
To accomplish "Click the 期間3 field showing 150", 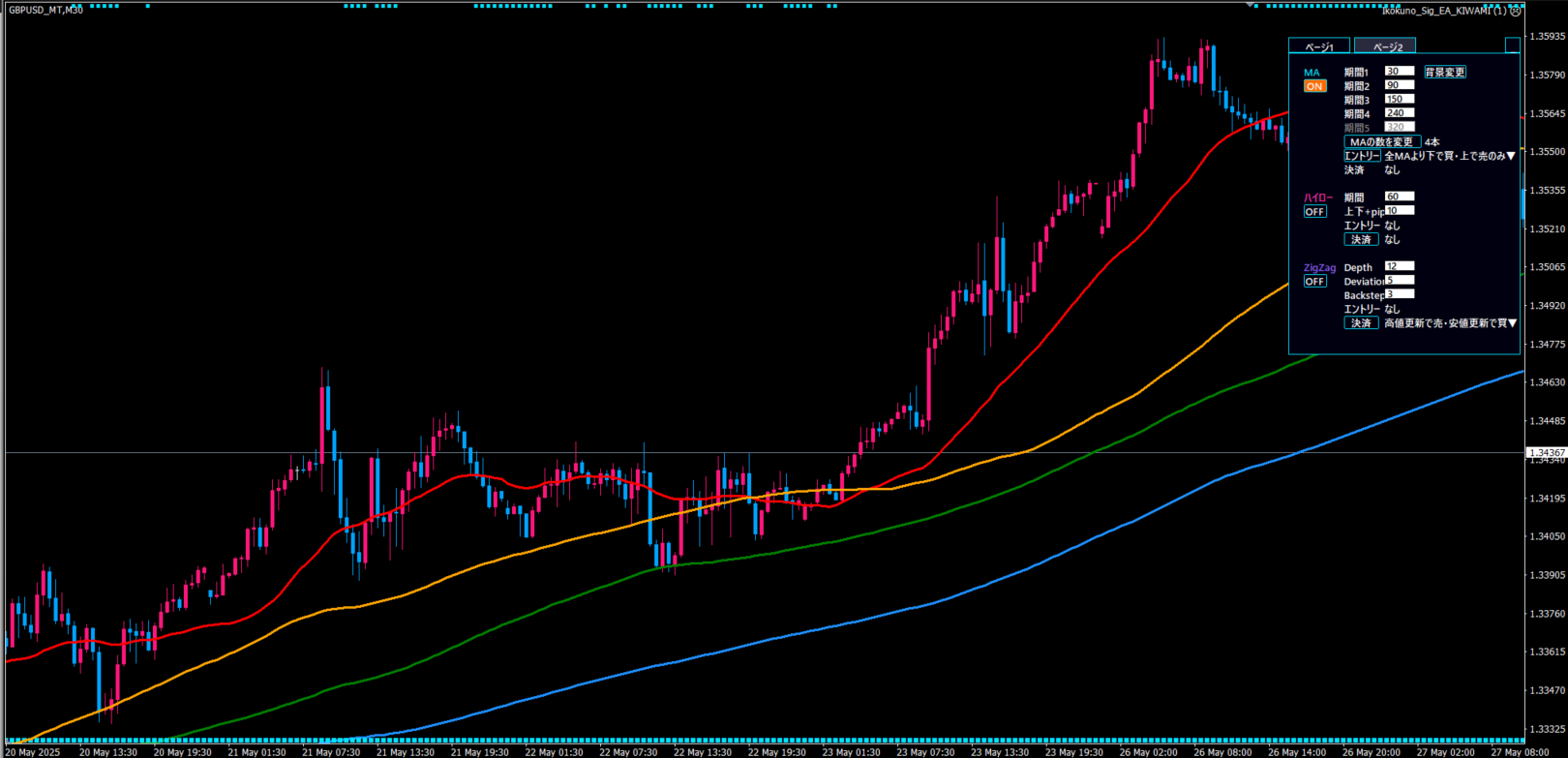I will [1400, 100].
